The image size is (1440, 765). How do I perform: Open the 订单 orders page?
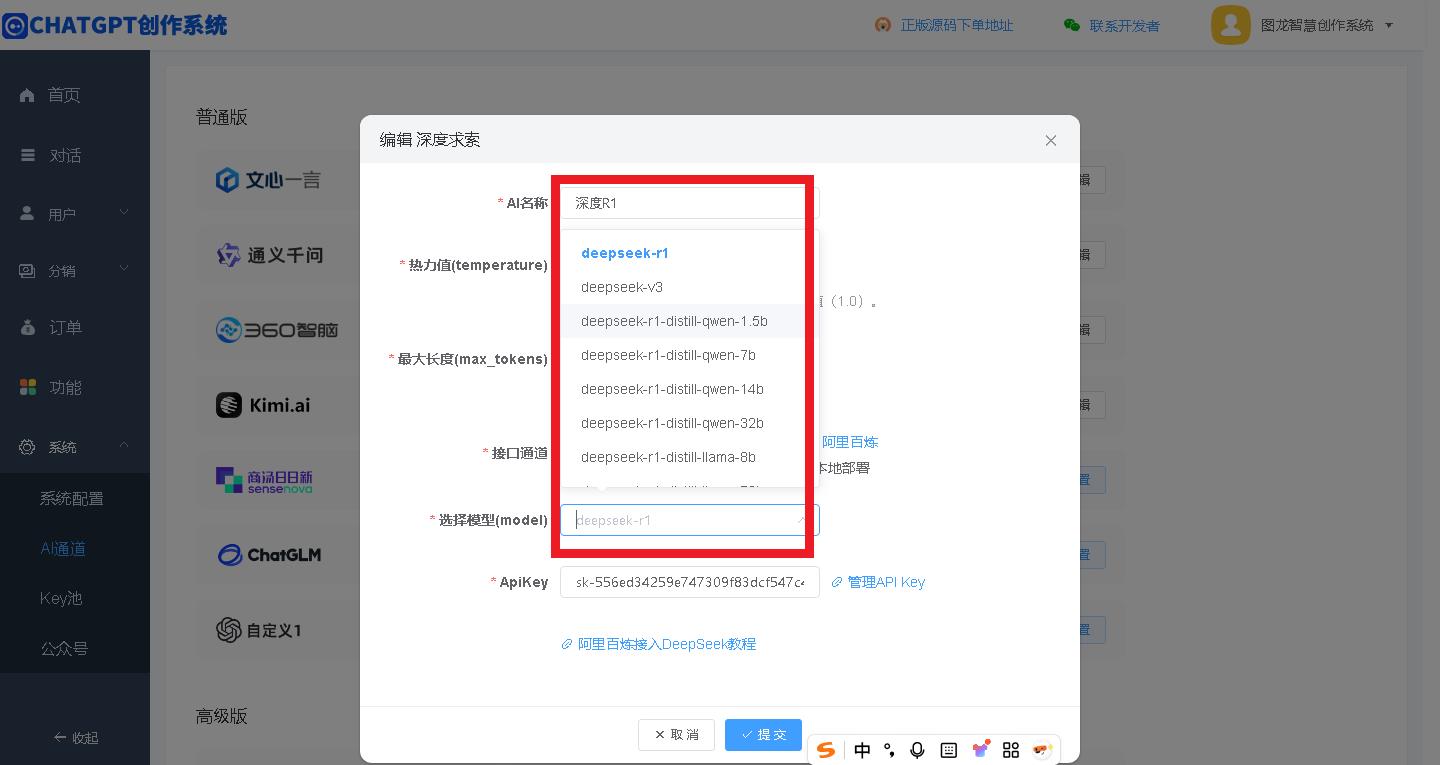point(65,327)
